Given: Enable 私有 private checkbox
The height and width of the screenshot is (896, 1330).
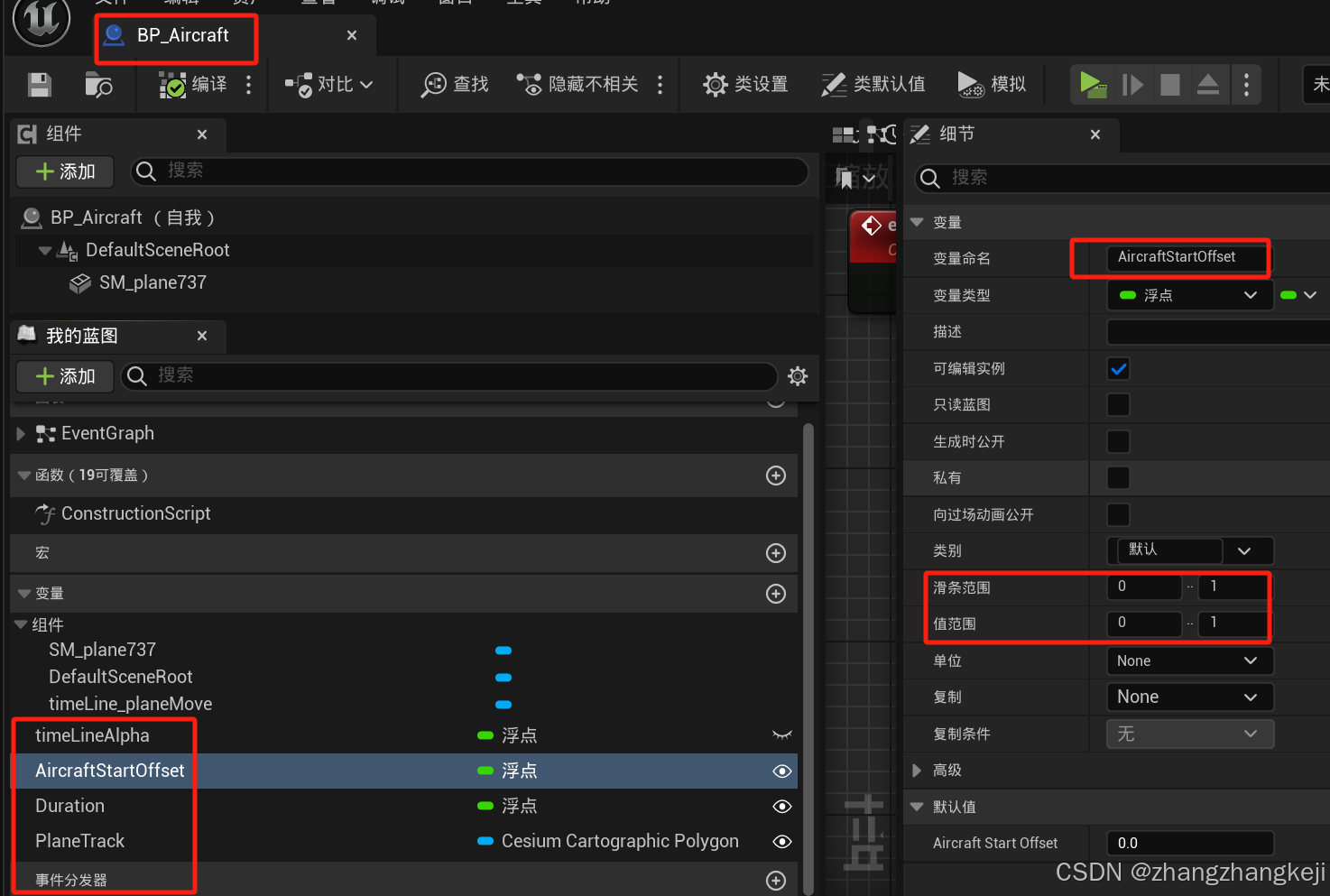Looking at the screenshot, I should click(x=1119, y=478).
